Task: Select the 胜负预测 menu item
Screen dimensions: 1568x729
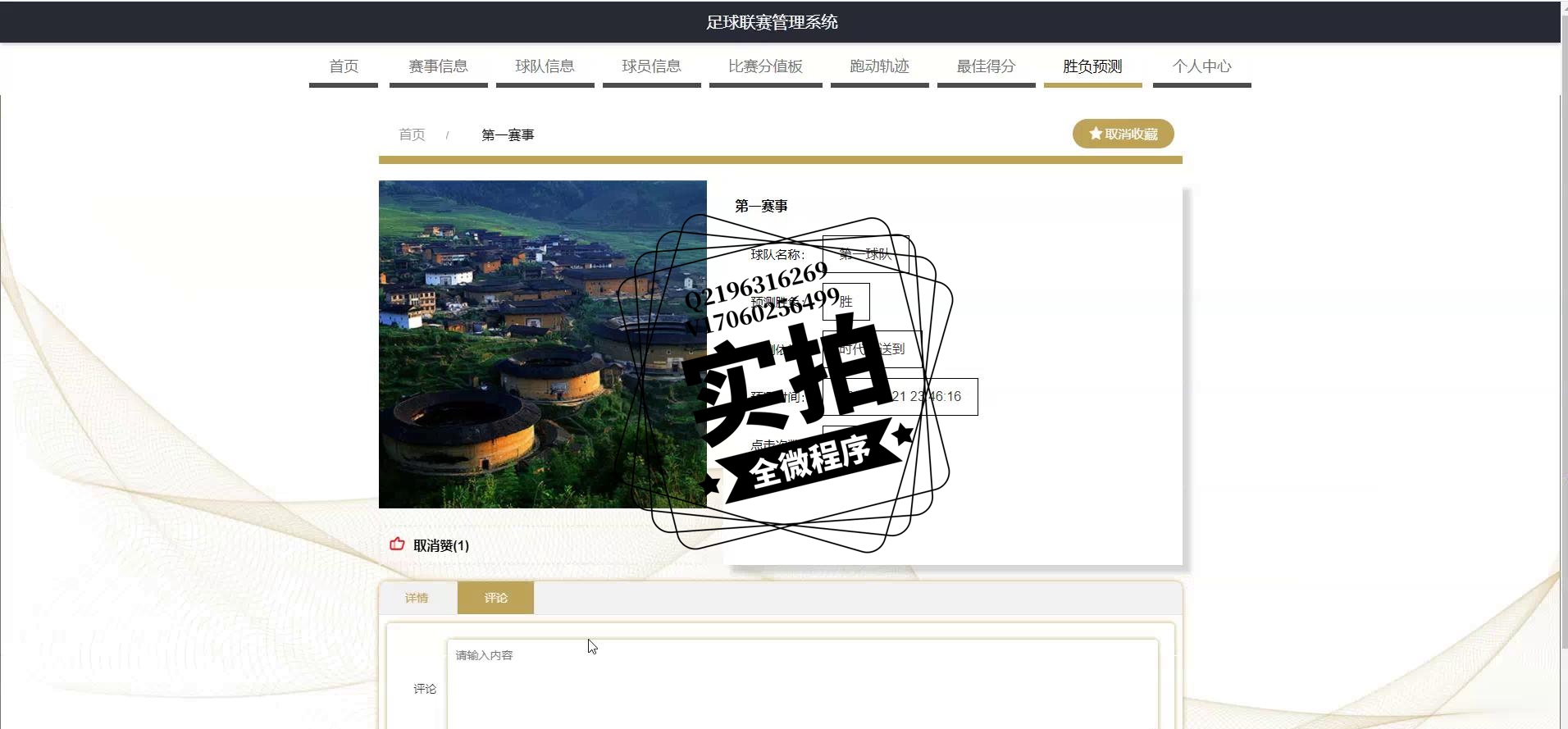Action: click(x=1092, y=66)
